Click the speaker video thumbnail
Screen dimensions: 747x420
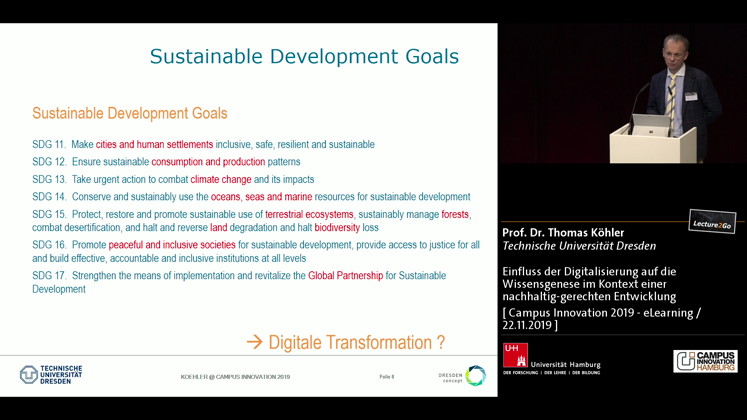click(622, 93)
